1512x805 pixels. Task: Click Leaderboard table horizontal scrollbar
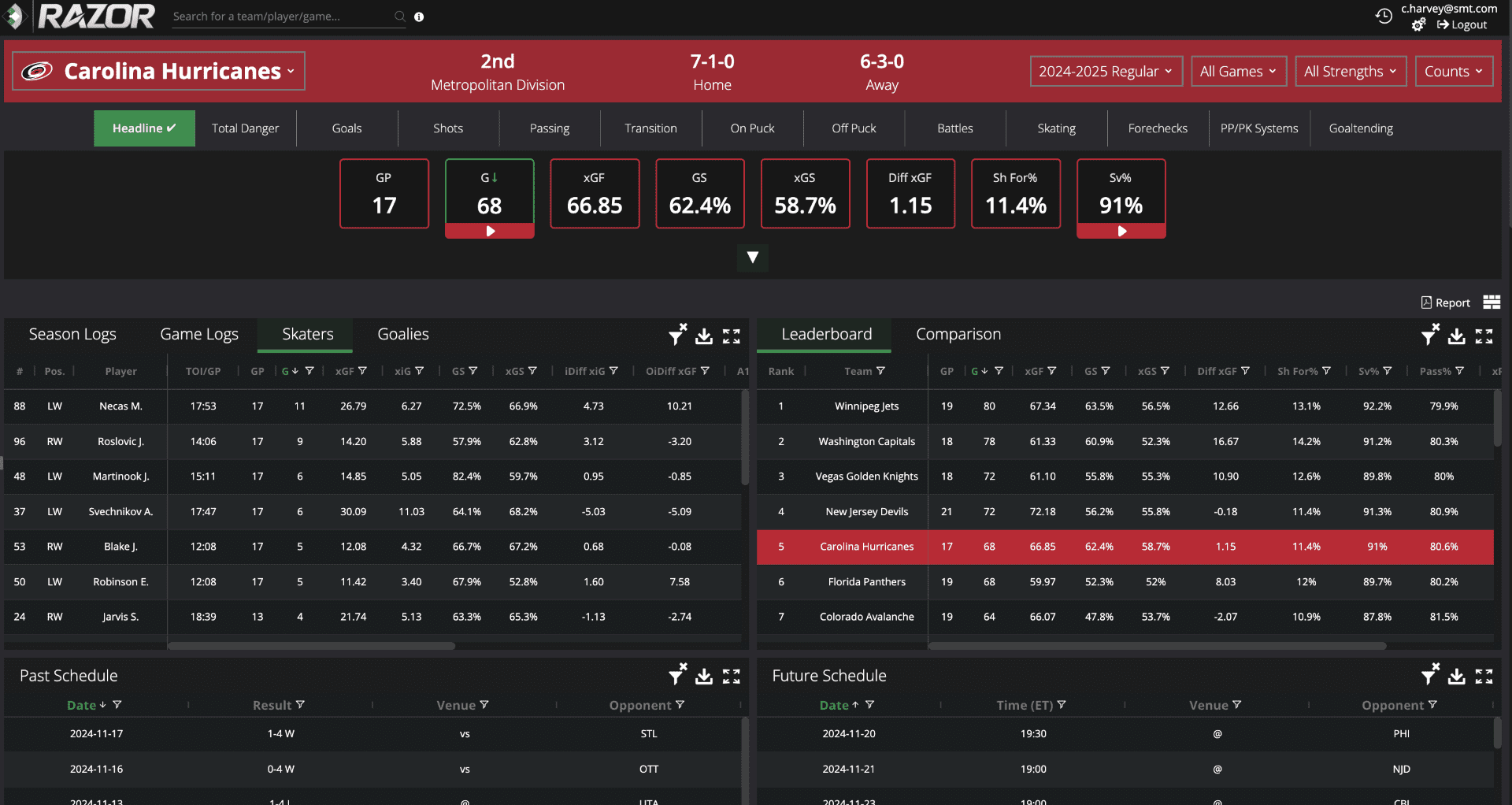(x=1157, y=646)
